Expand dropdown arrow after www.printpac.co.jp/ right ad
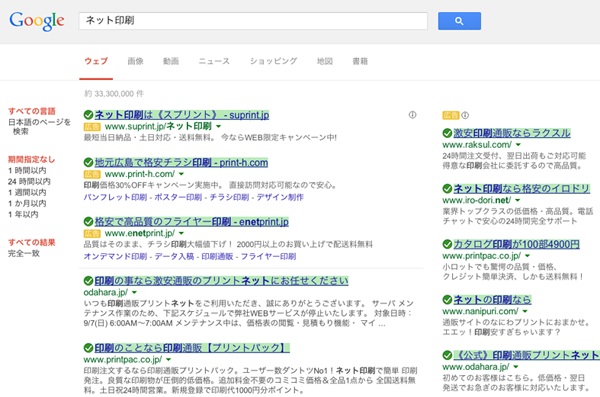This screenshot has height=397, width=600. pyautogui.click(x=527, y=256)
